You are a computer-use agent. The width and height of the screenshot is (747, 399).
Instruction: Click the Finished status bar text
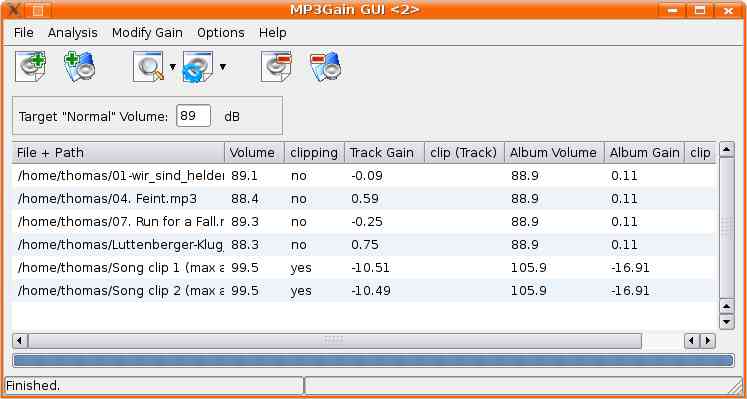[x=33, y=386]
